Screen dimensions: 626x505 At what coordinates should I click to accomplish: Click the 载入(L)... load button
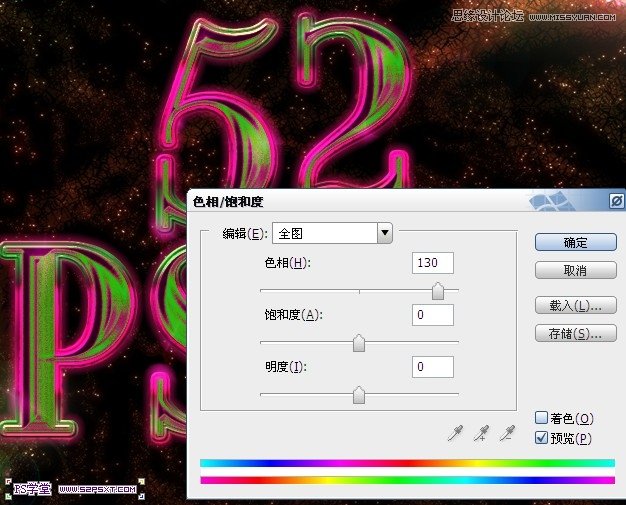click(576, 305)
